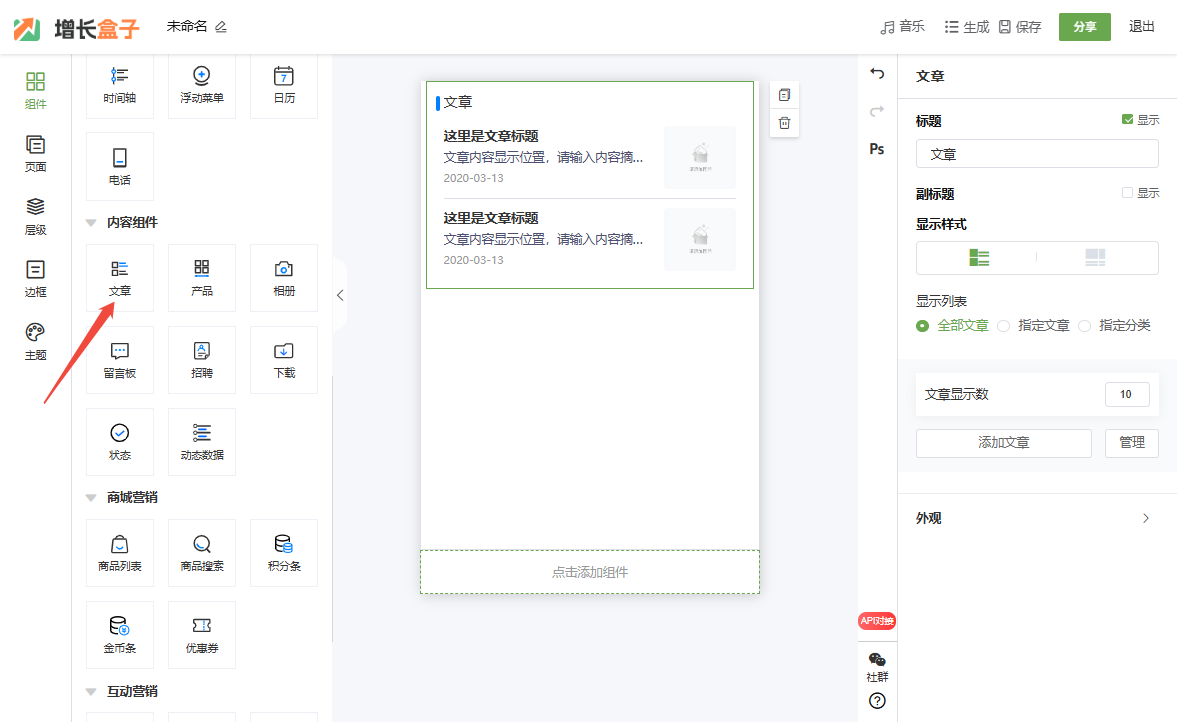Click the green 分享 button
The width and height of the screenshot is (1177, 722).
tap(1084, 27)
